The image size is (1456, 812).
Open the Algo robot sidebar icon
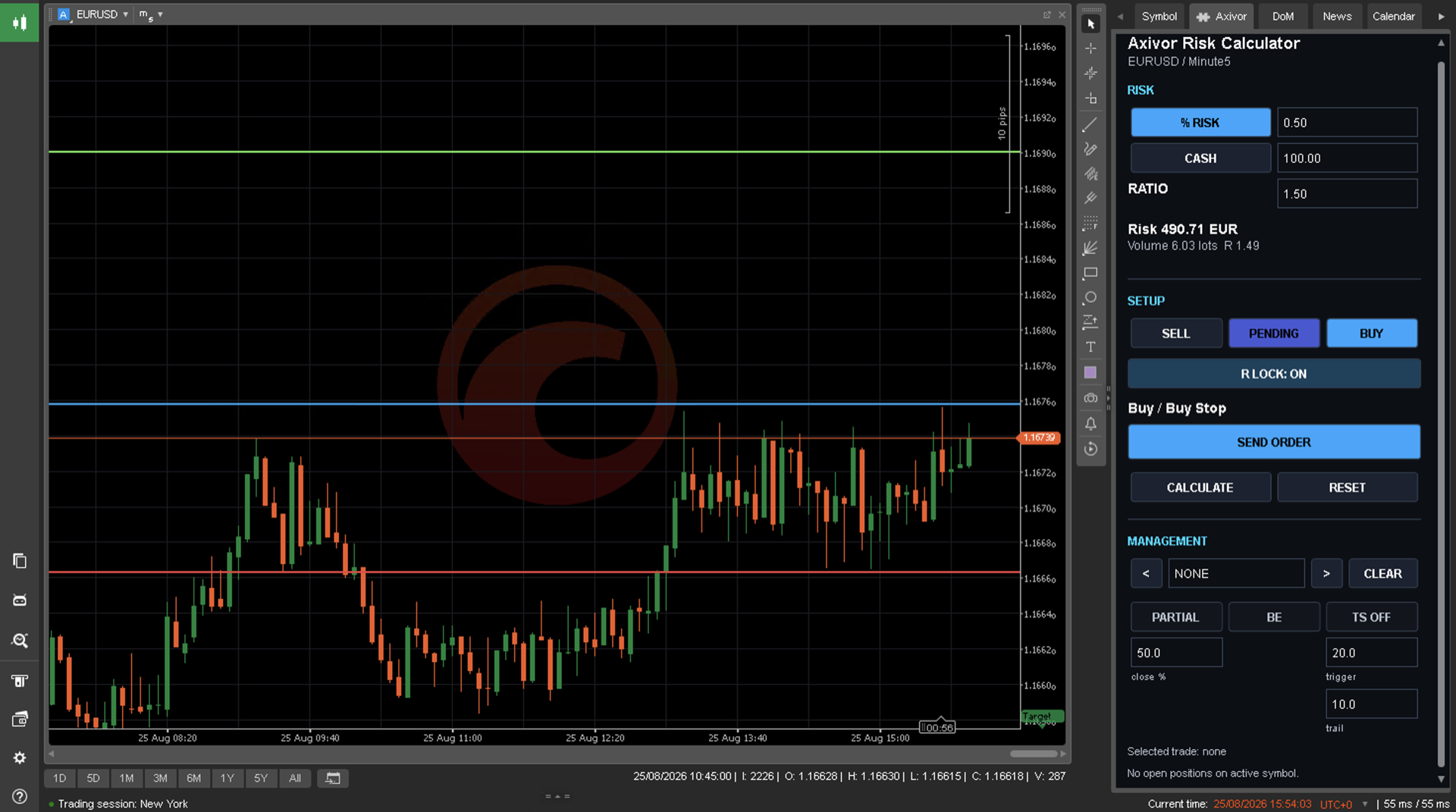[20, 600]
